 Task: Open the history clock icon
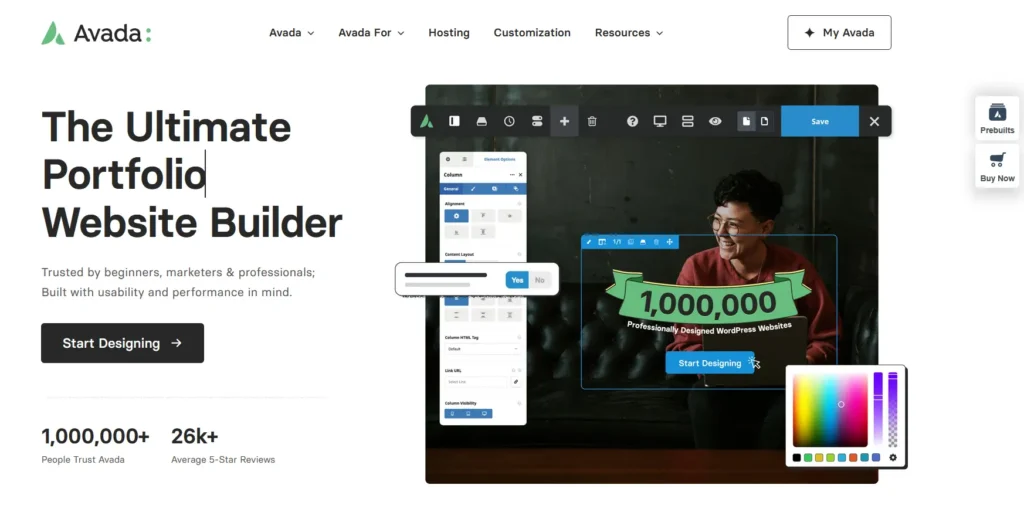pyautogui.click(x=509, y=121)
